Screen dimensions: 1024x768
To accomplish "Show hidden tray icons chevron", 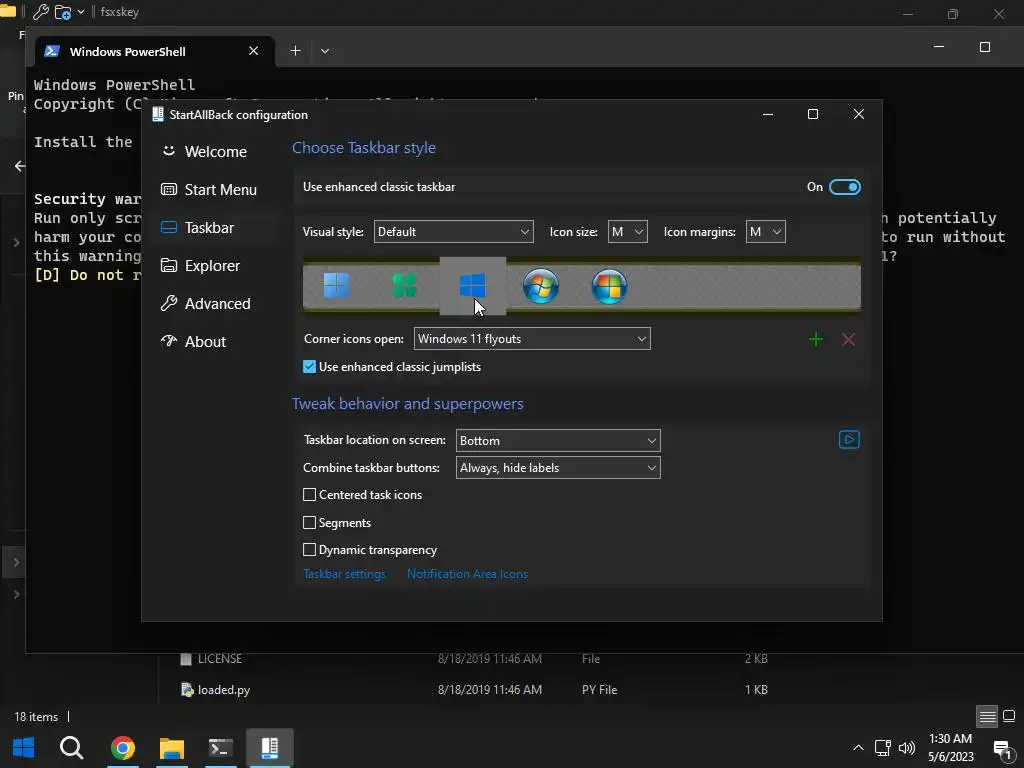I will pos(858,748).
